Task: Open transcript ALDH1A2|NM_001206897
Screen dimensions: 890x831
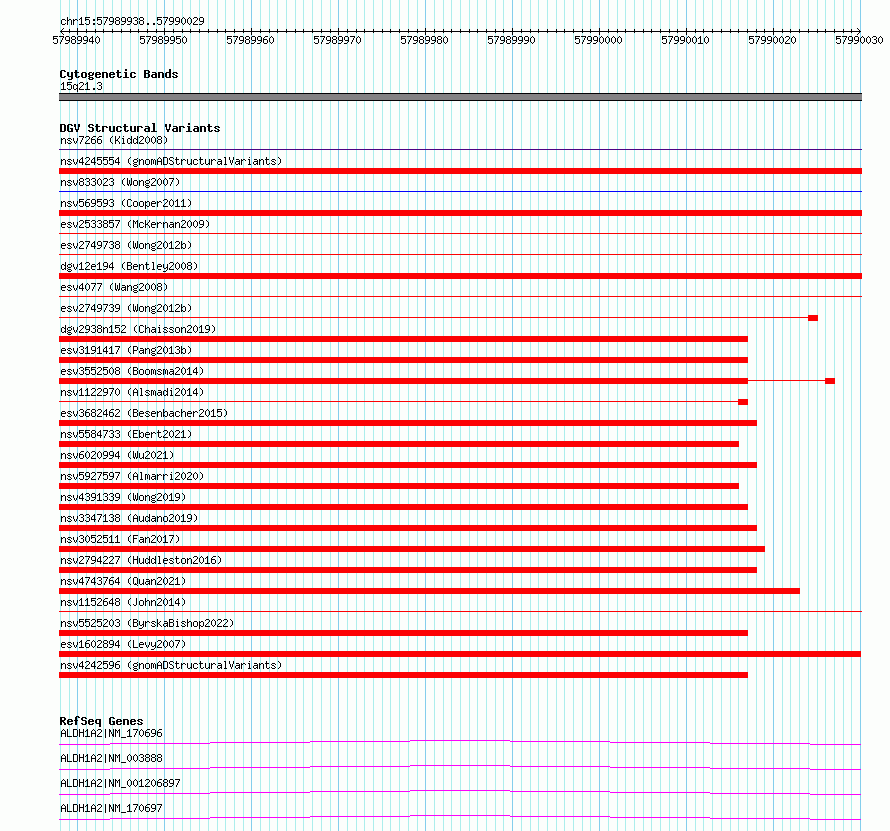Action: coord(120,783)
